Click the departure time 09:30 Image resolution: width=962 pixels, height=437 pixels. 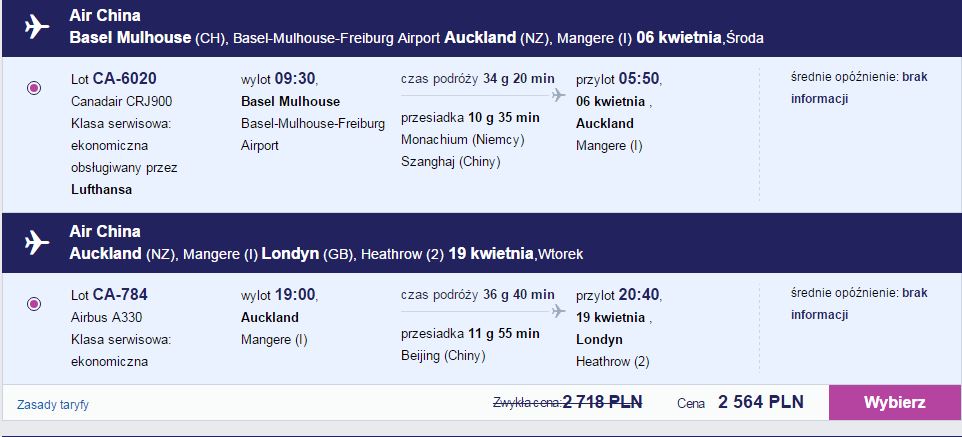click(294, 79)
